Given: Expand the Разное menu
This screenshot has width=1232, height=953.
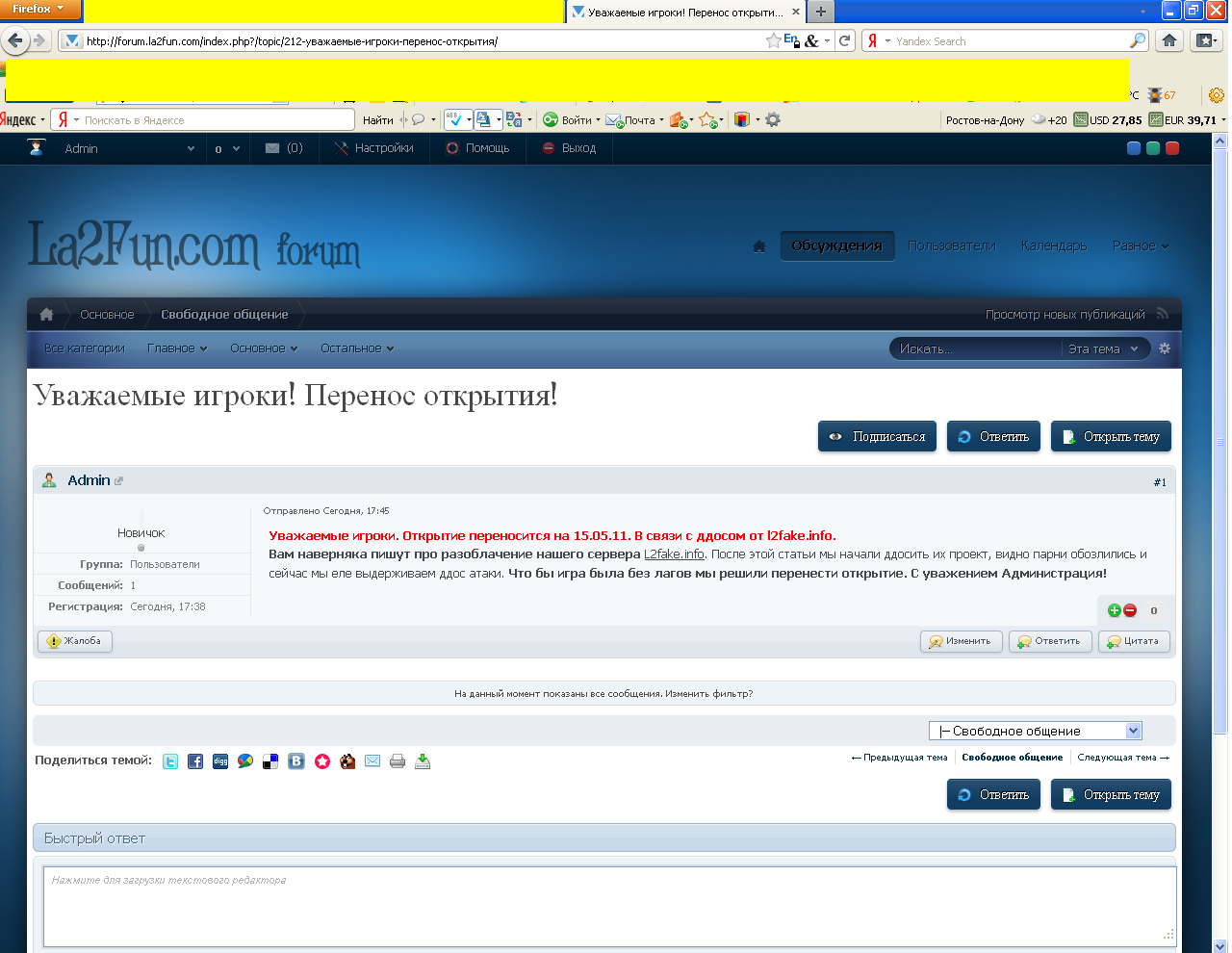Looking at the screenshot, I should (x=1141, y=246).
